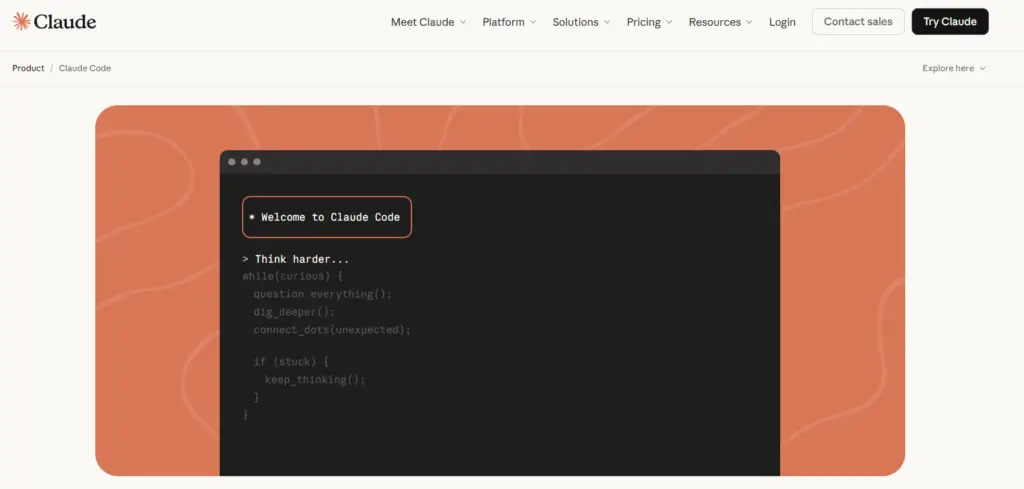Click the asterisk before Welcome text
The image size is (1024, 489).
pos(251,217)
